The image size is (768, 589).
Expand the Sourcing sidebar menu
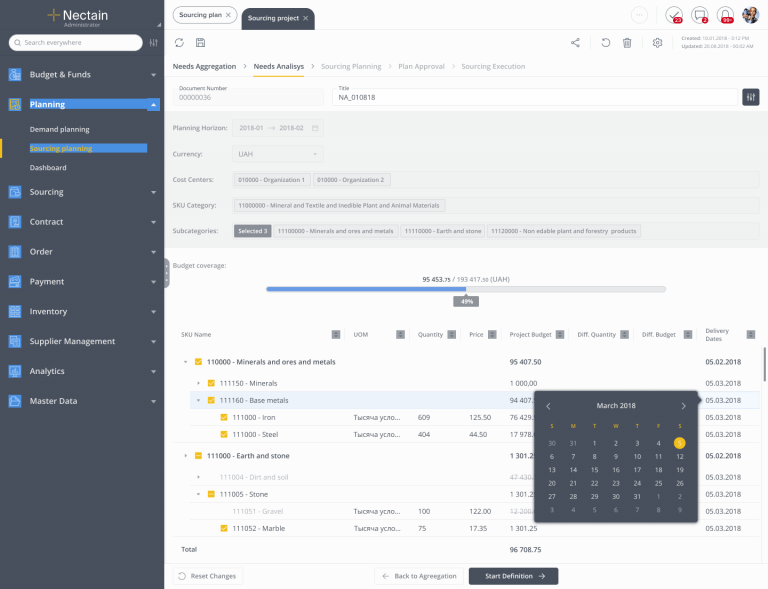point(153,192)
